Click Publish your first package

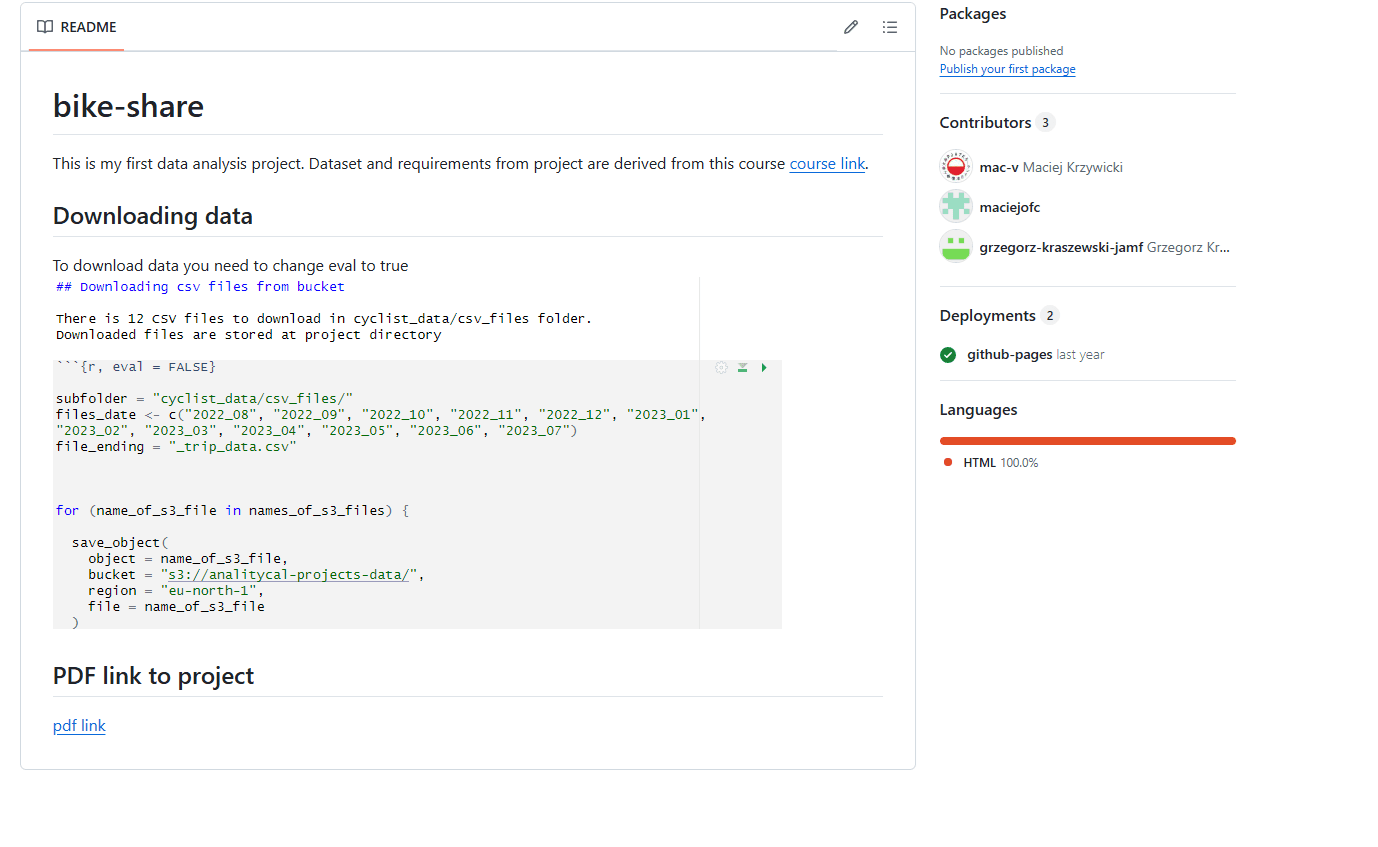tap(1007, 69)
